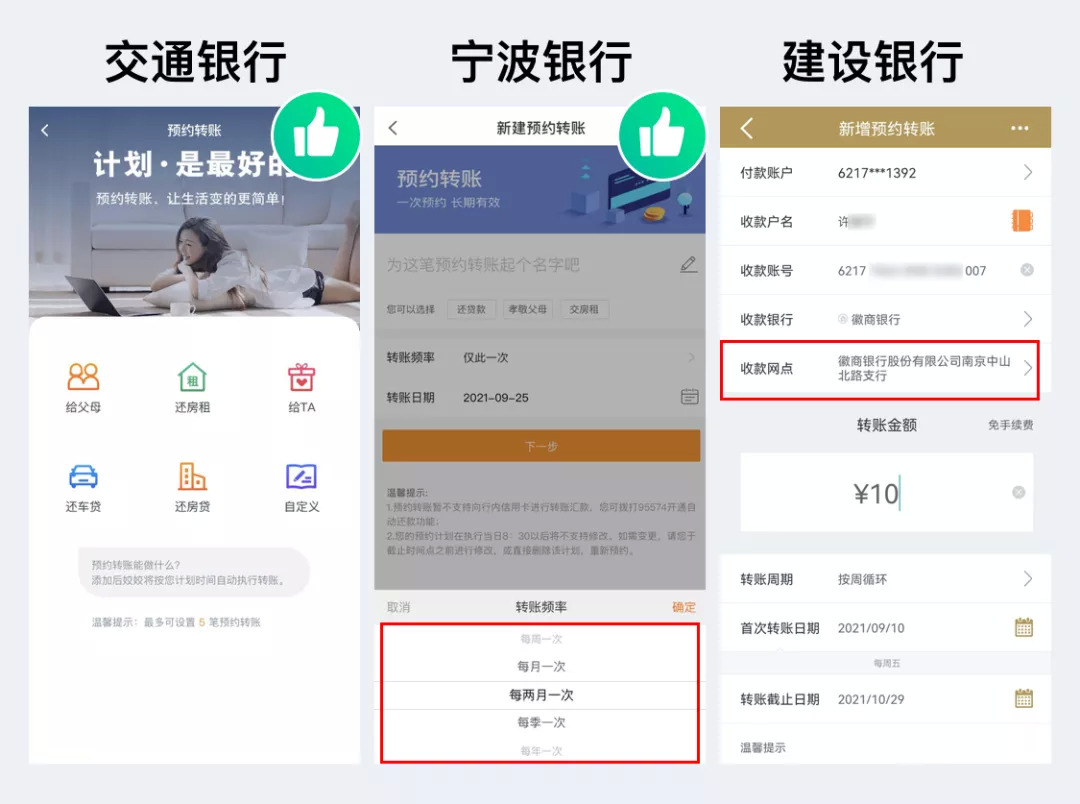This screenshot has height=804, width=1080.
Task: Open the orange contact book icon for 收款户名
Action: pos(1022,221)
